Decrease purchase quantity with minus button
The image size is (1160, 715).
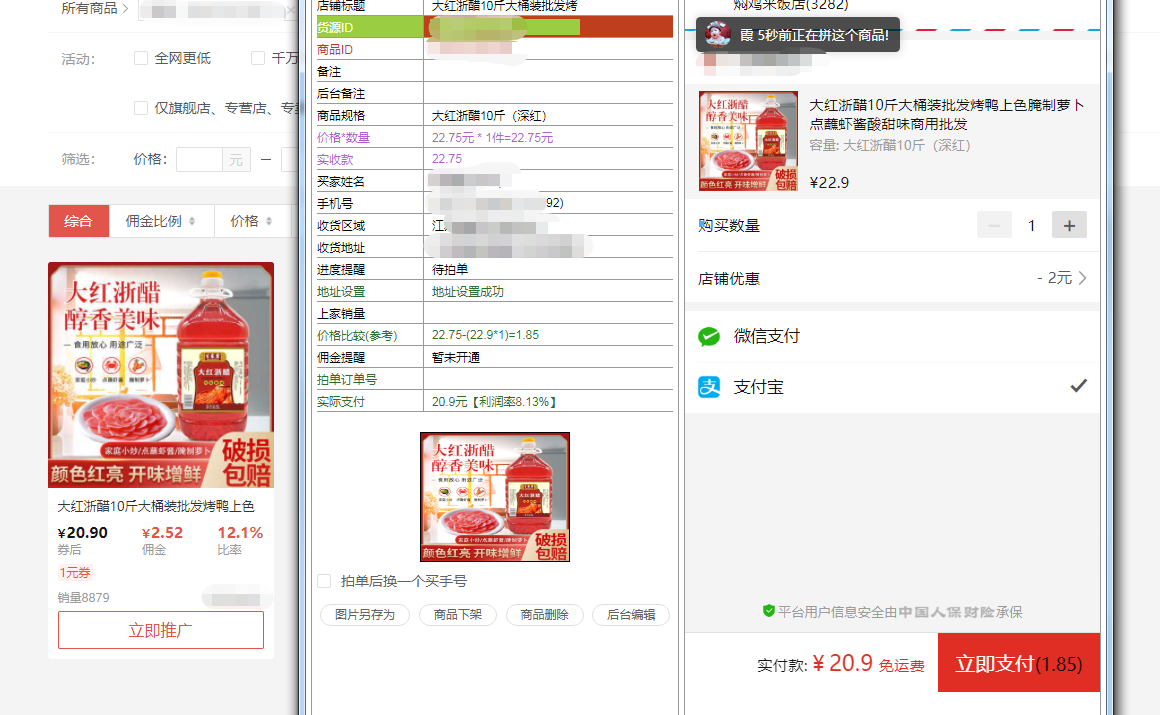click(994, 225)
